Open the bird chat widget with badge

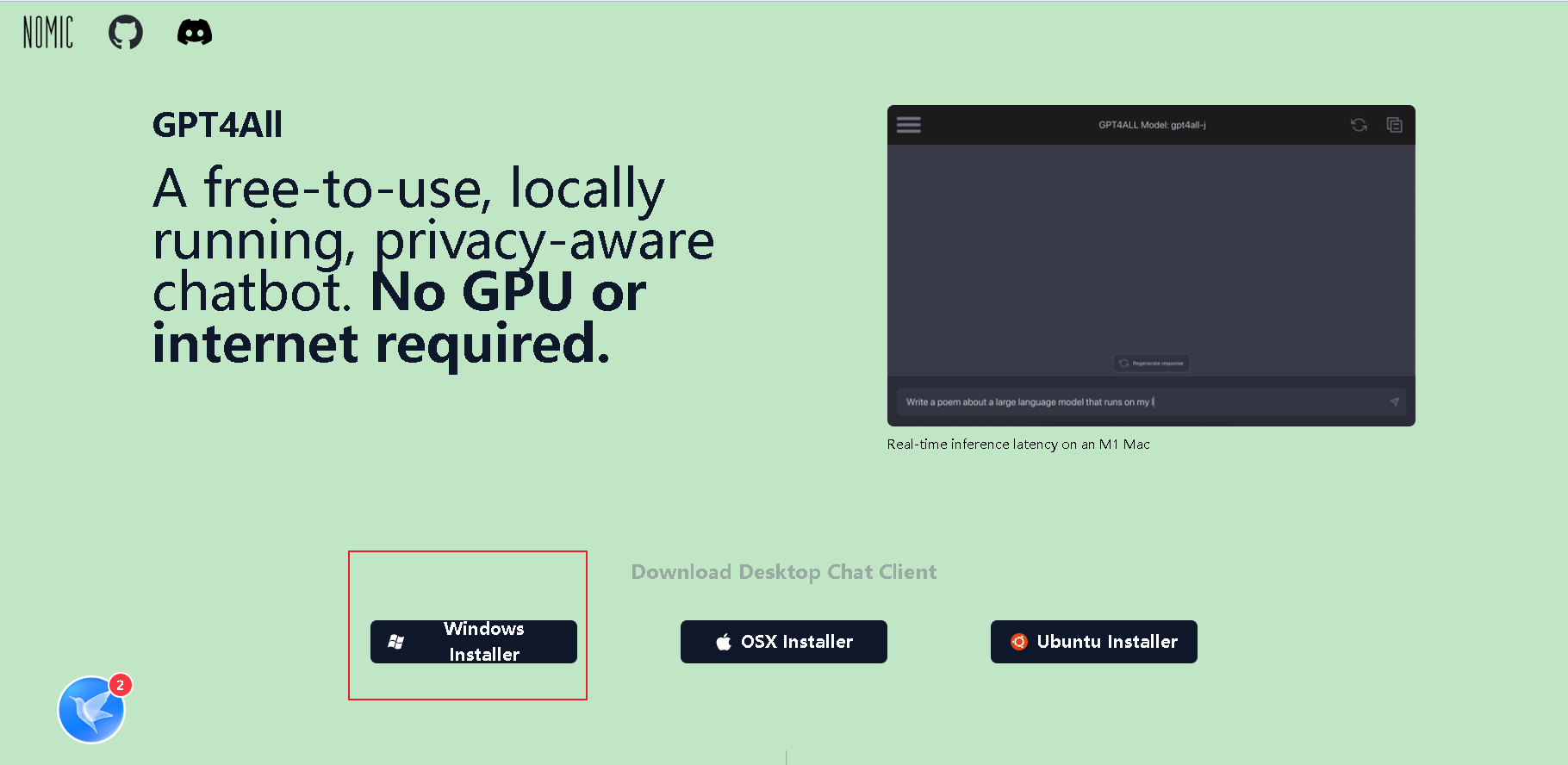point(92,710)
